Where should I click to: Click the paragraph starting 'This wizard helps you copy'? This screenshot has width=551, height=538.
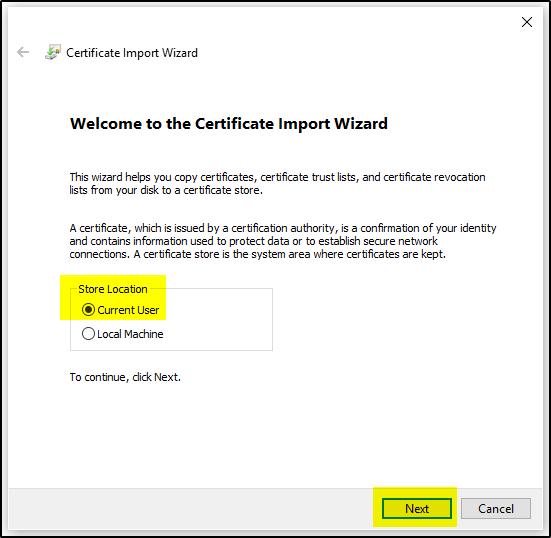277,183
